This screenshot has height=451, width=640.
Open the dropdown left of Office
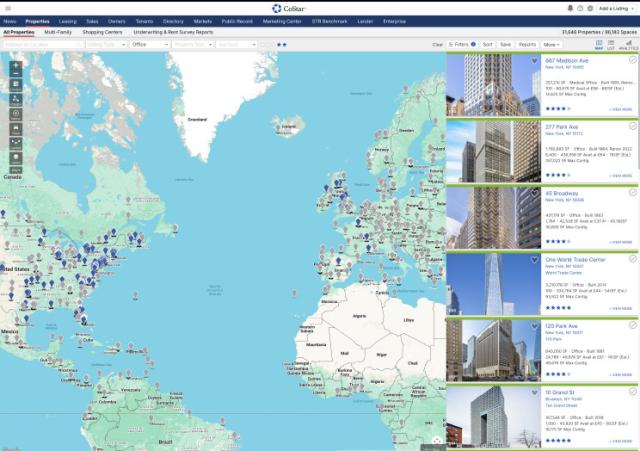(106, 44)
